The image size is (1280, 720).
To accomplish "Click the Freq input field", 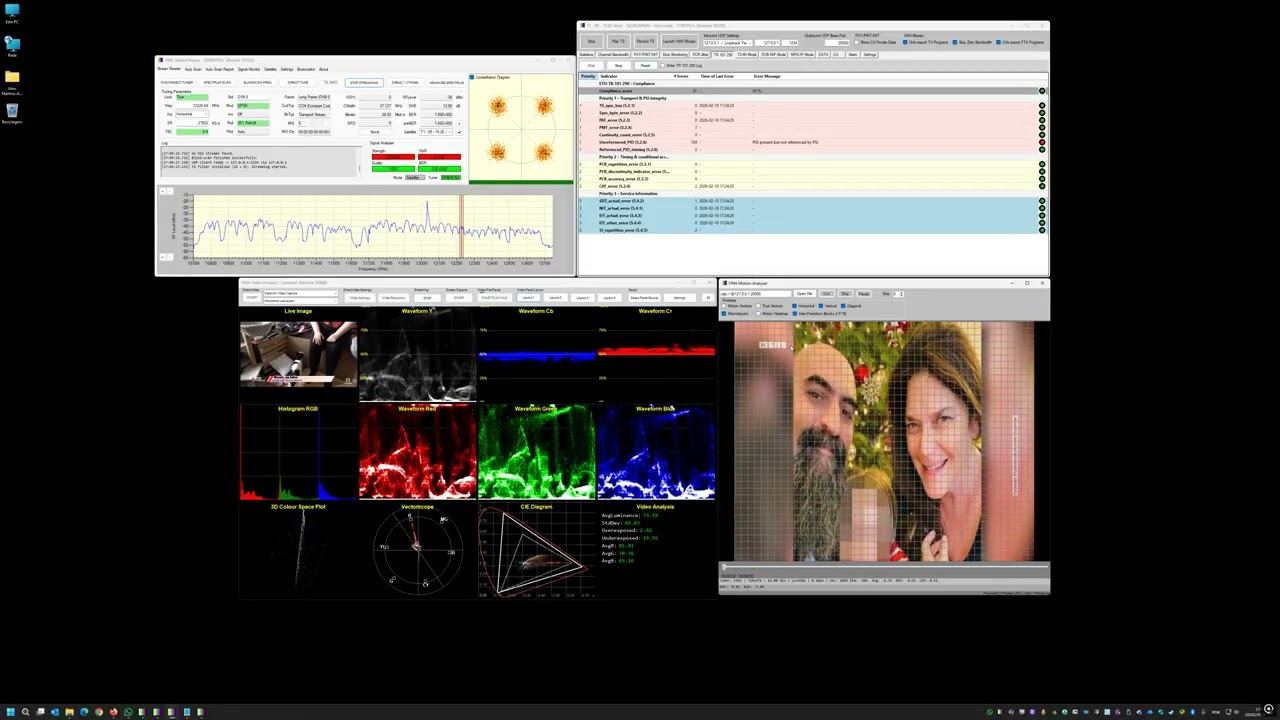I will [x=191, y=105].
